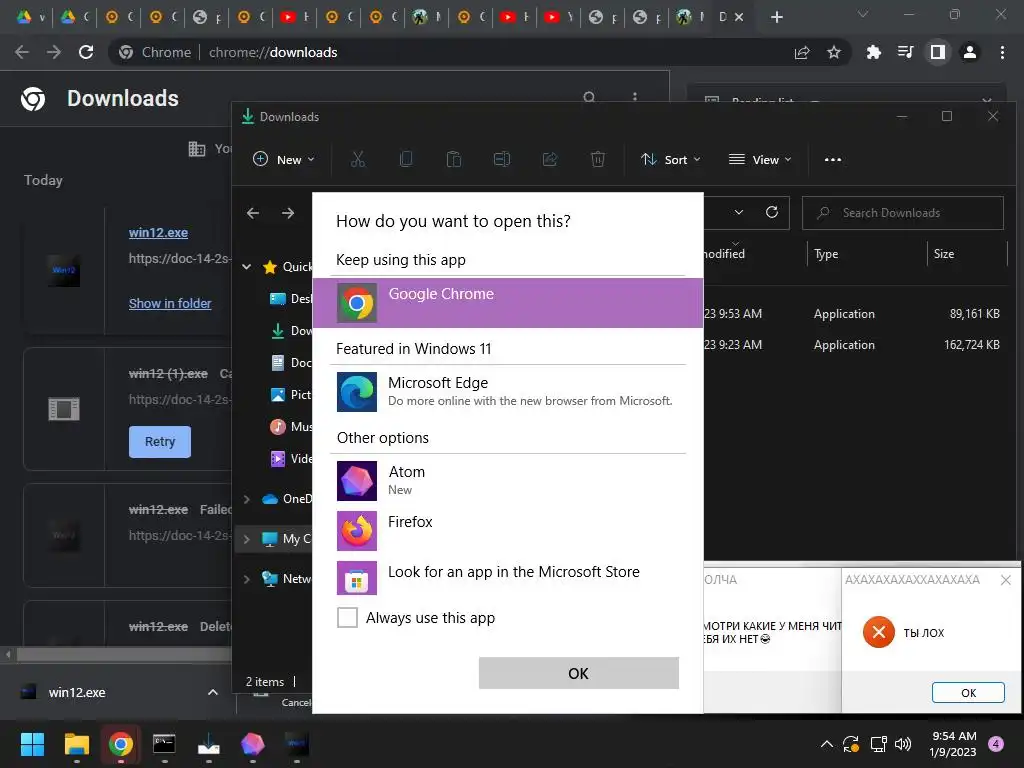
Task: Click the Rename icon in Explorer toolbar
Action: (502, 159)
